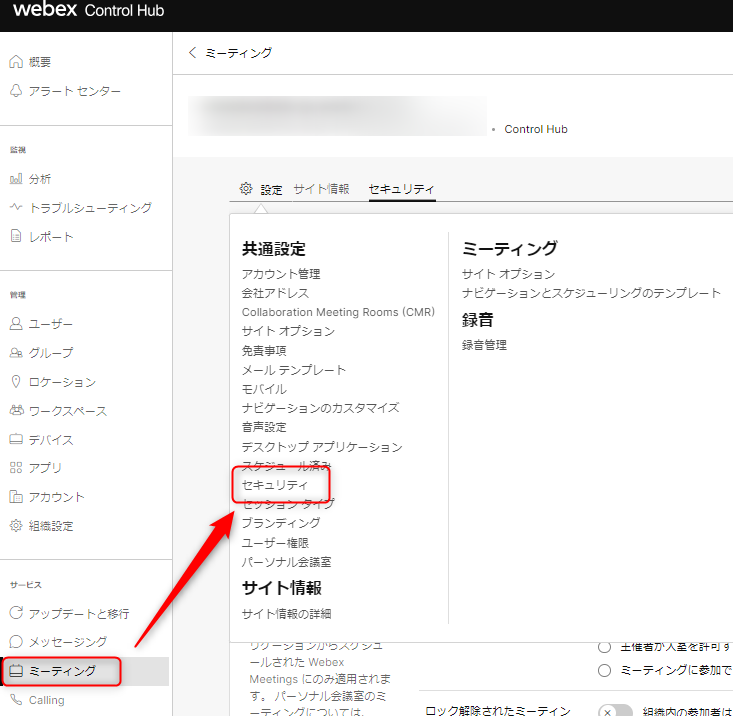Click the Calling phone icon
733x716 pixels.
(16, 700)
